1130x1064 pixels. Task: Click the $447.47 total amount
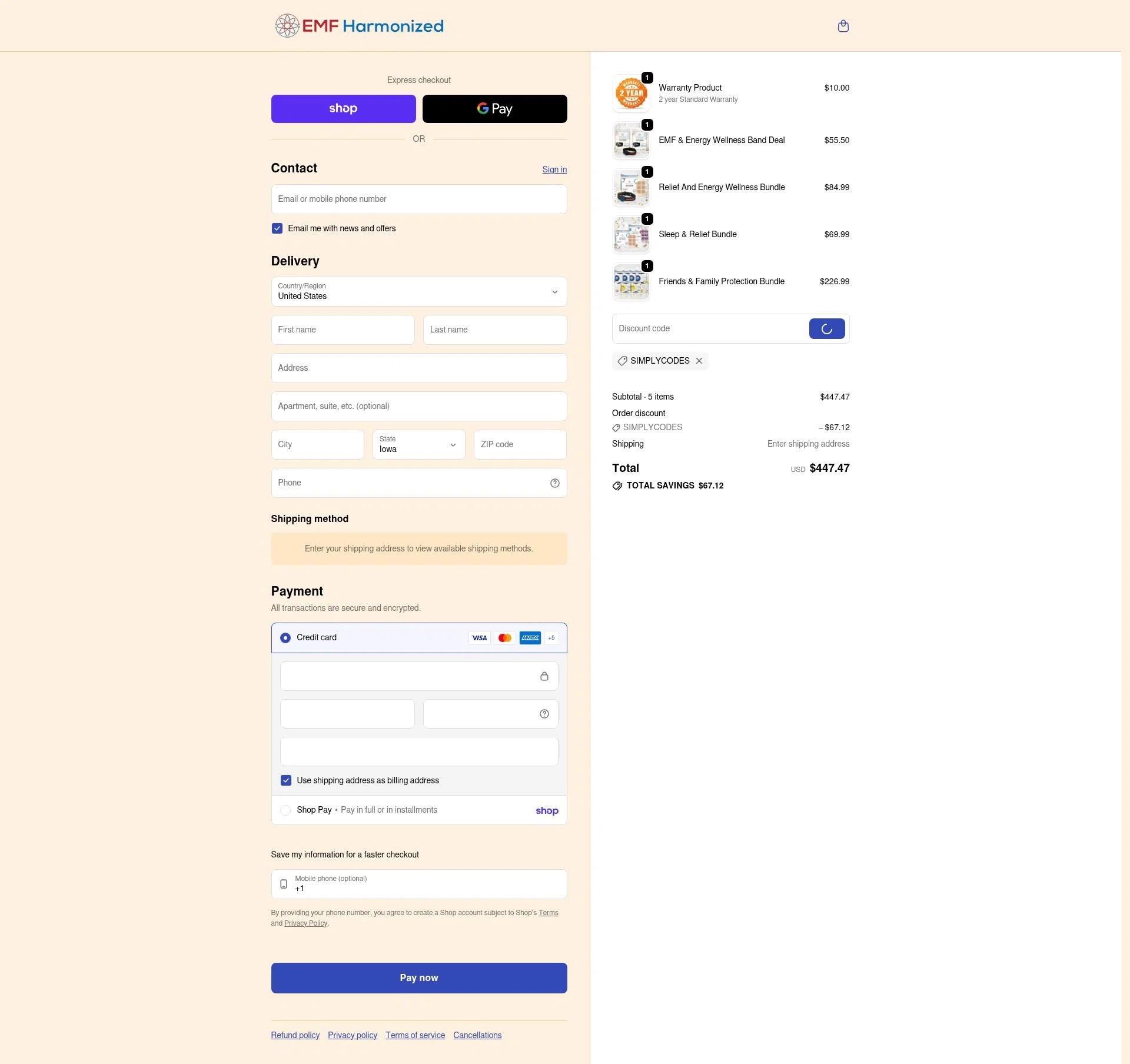(829, 468)
